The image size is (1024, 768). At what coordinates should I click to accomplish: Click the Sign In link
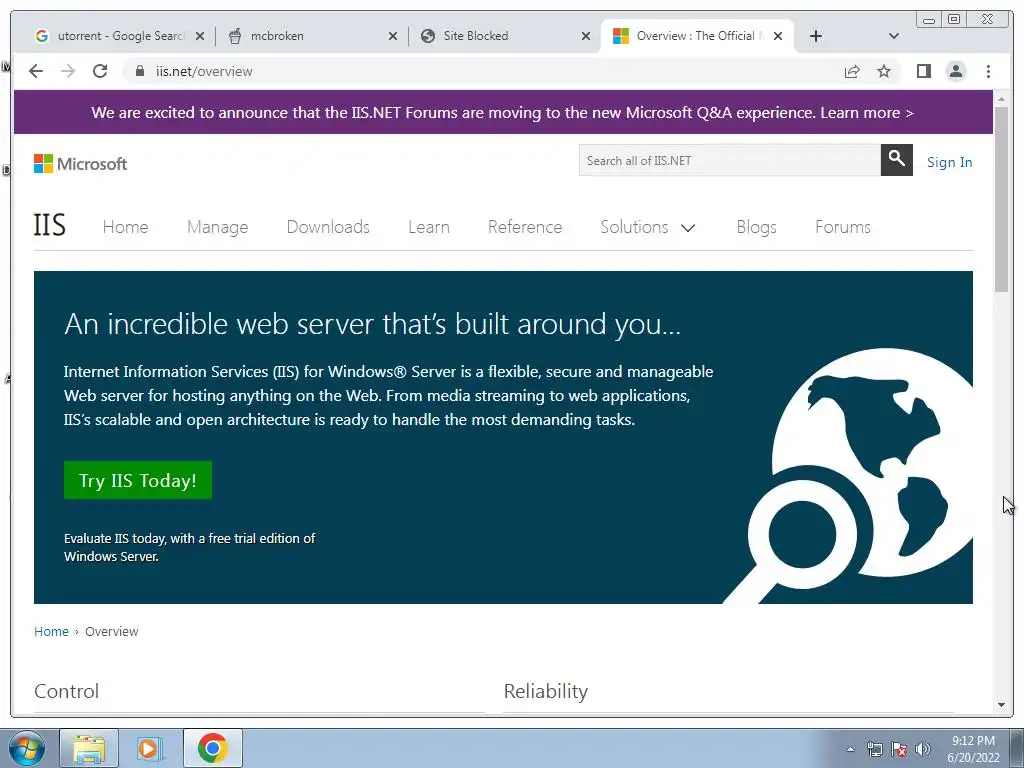tap(950, 162)
